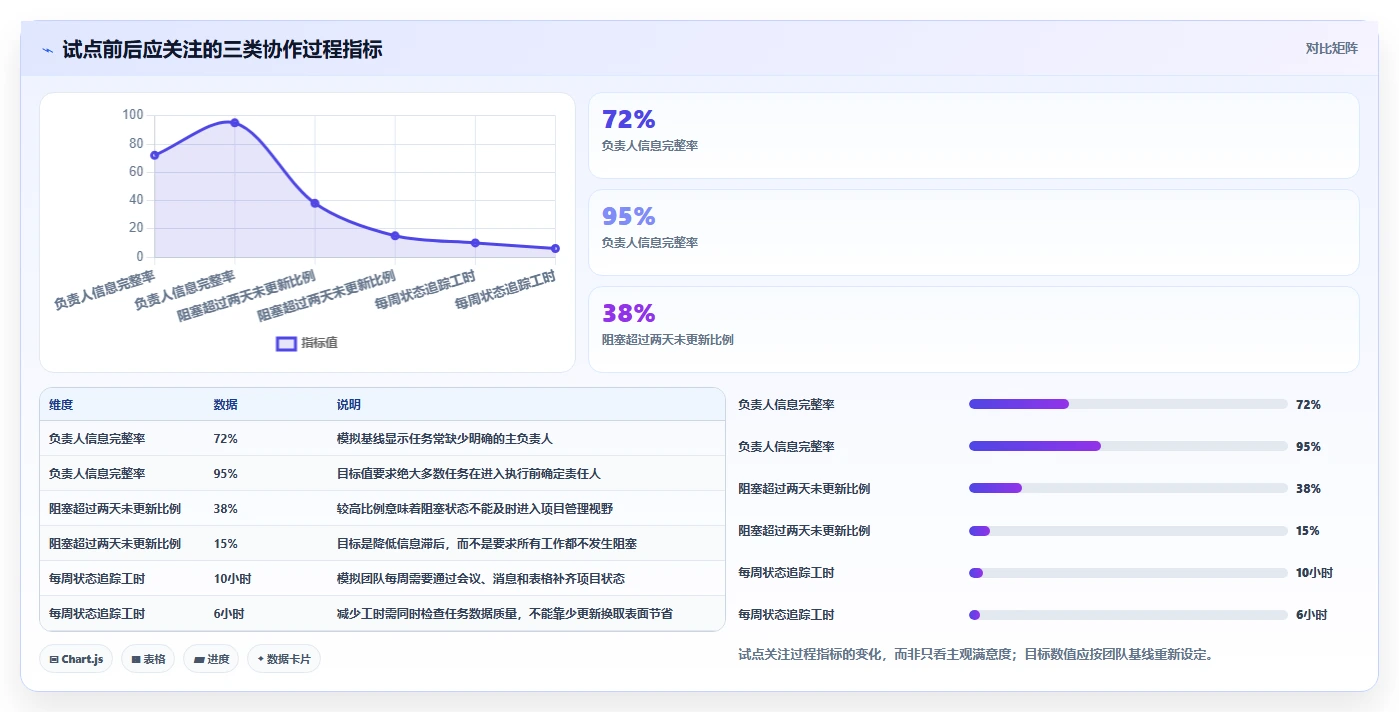Click the chart data point at value 15
This screenshot has height=712, width=1399.
[x=395, y=236]
